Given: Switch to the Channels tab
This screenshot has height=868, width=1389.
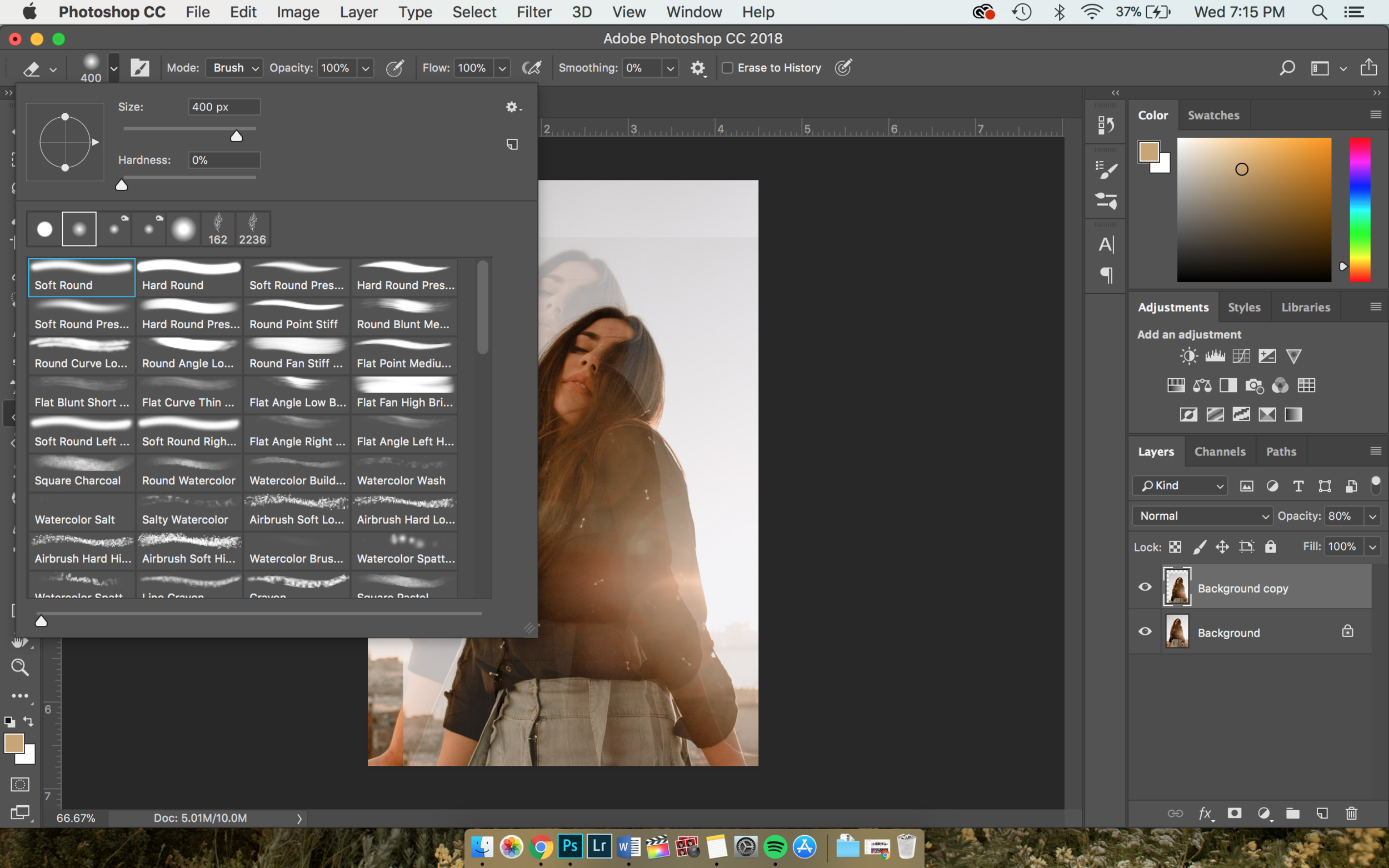Looking at the screenshot, I should pos(1220,452).
